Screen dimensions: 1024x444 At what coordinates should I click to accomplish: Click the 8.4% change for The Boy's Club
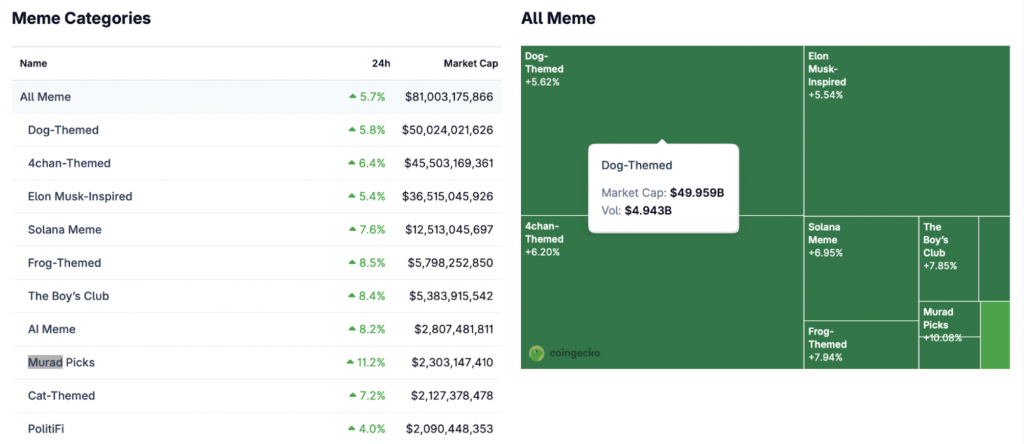tap(367, 296)
